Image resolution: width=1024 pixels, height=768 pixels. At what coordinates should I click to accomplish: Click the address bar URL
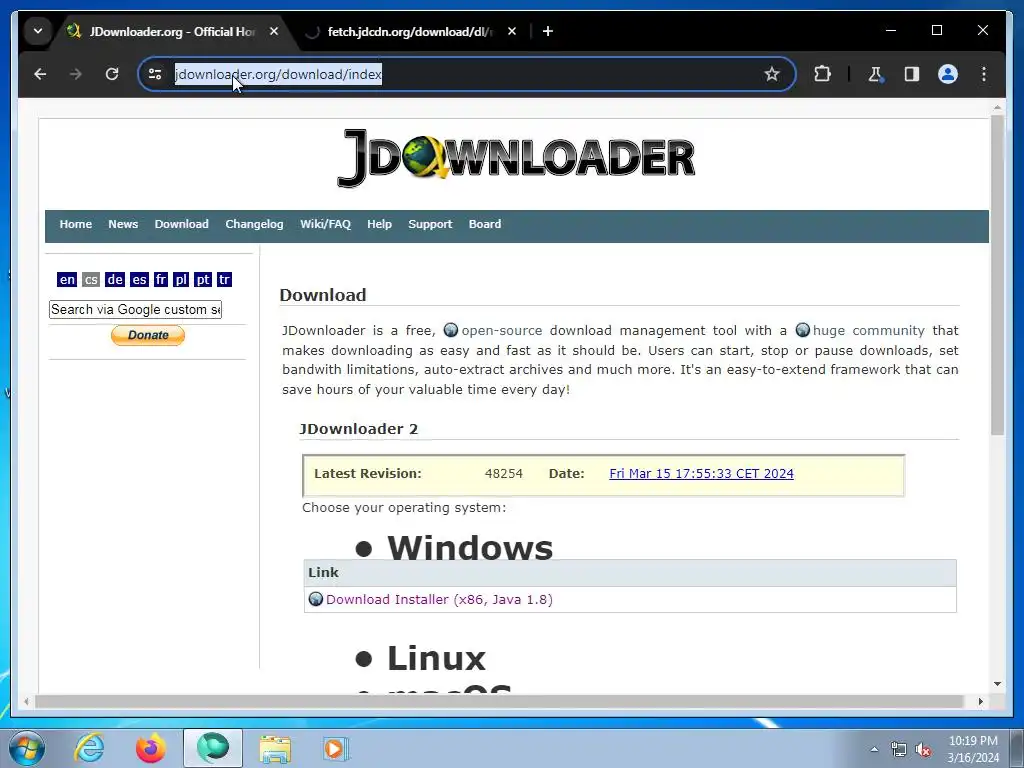point(278,74)
